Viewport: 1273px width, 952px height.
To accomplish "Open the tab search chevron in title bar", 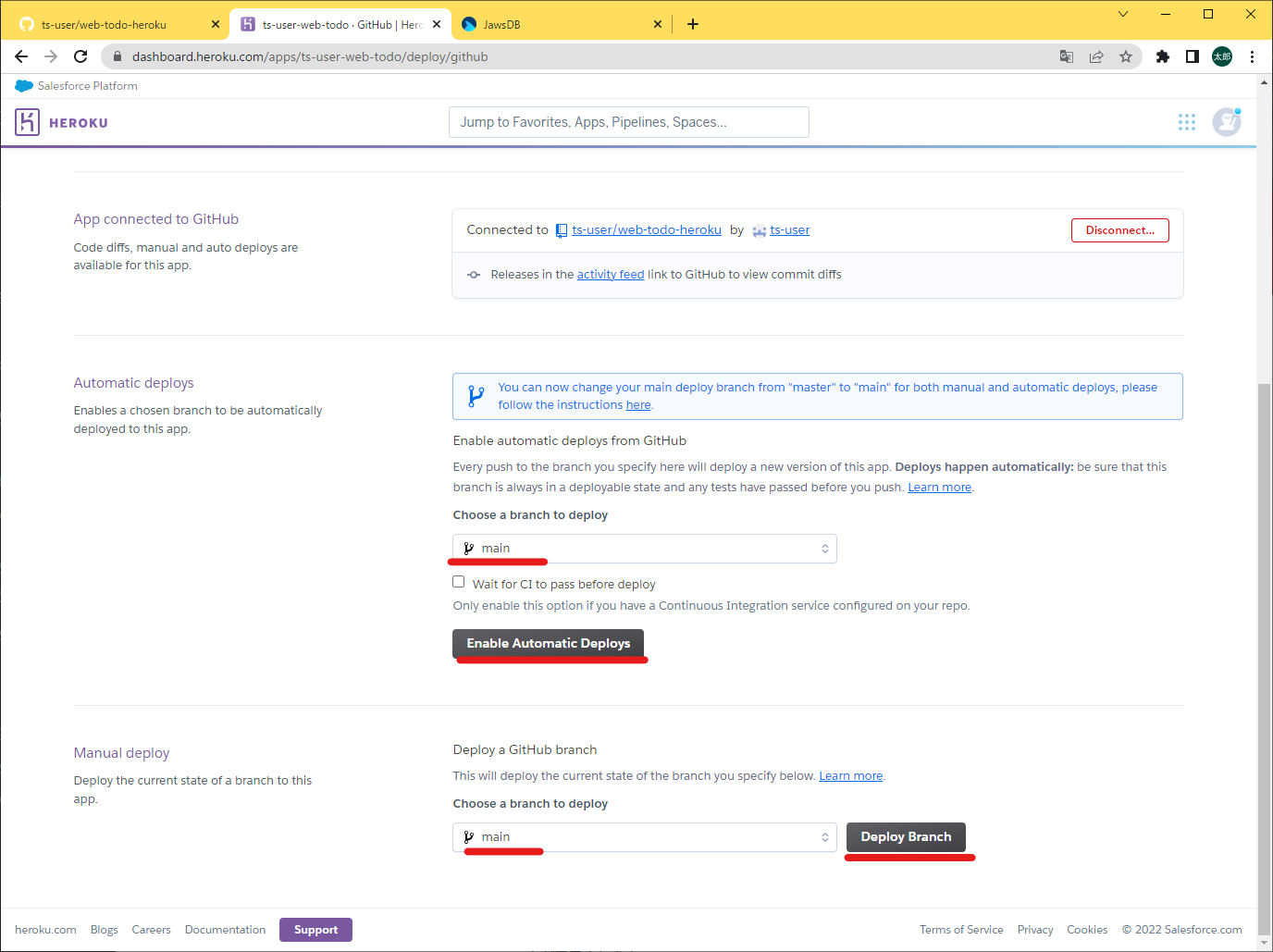I will tap(1123, 14).
